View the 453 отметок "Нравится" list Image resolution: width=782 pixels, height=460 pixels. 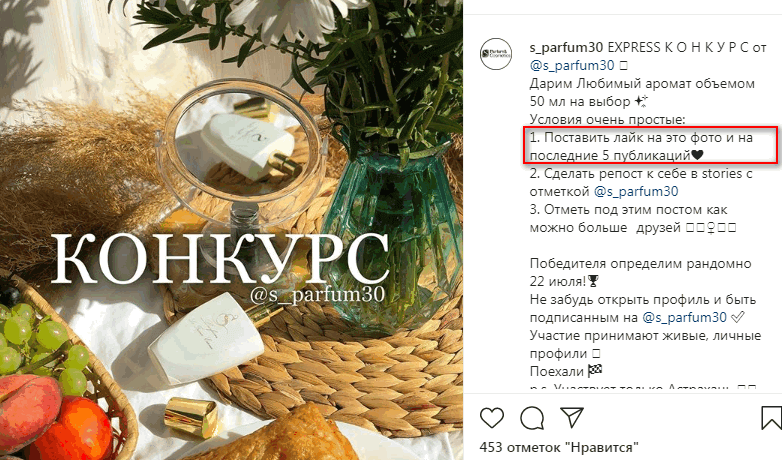point(559,447)
